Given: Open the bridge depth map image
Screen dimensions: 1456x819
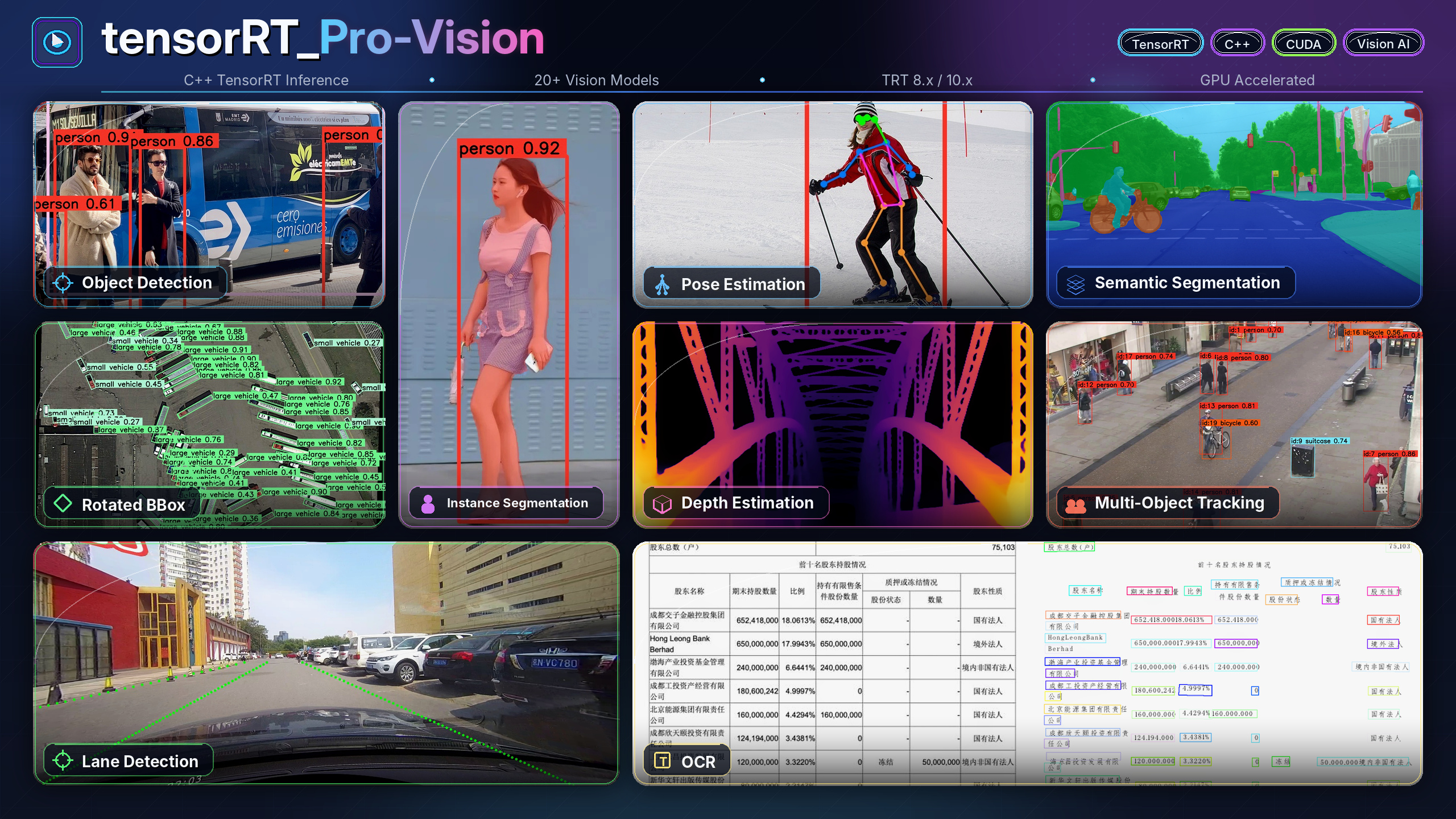Looking at the screenshot, I should 833,424.
